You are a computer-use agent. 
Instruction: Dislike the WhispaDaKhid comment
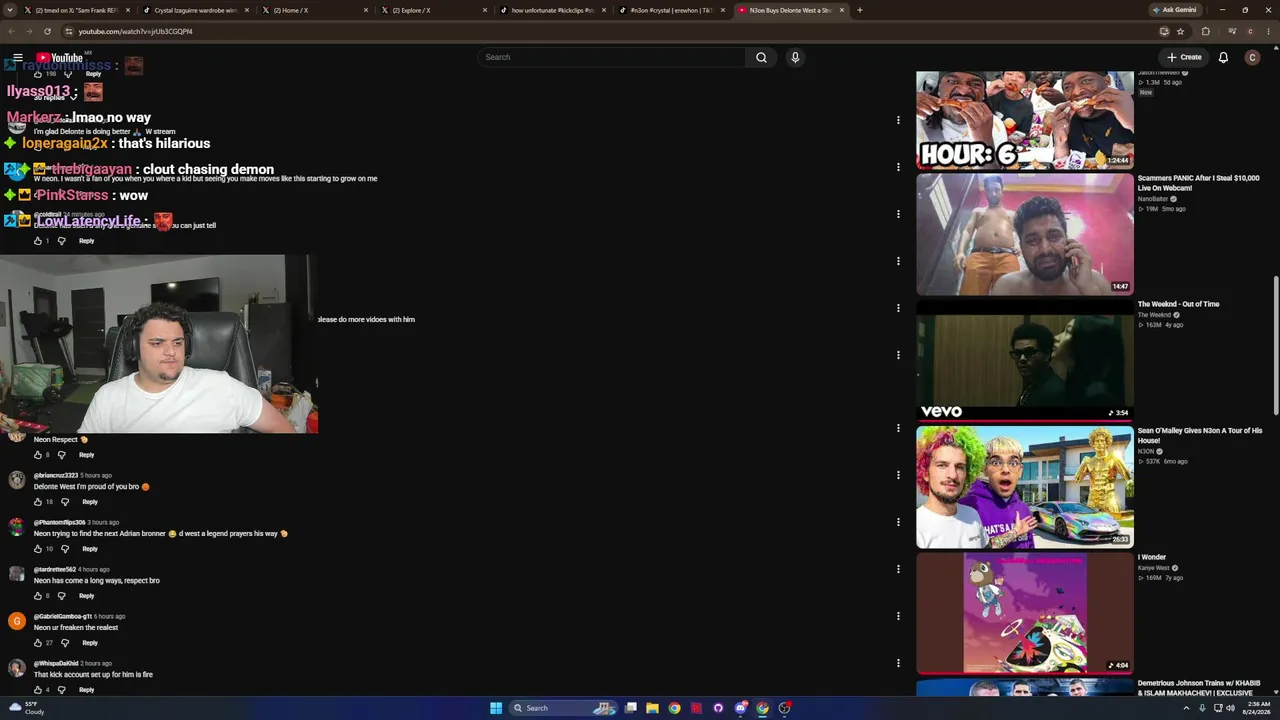(x=61, y=690)
